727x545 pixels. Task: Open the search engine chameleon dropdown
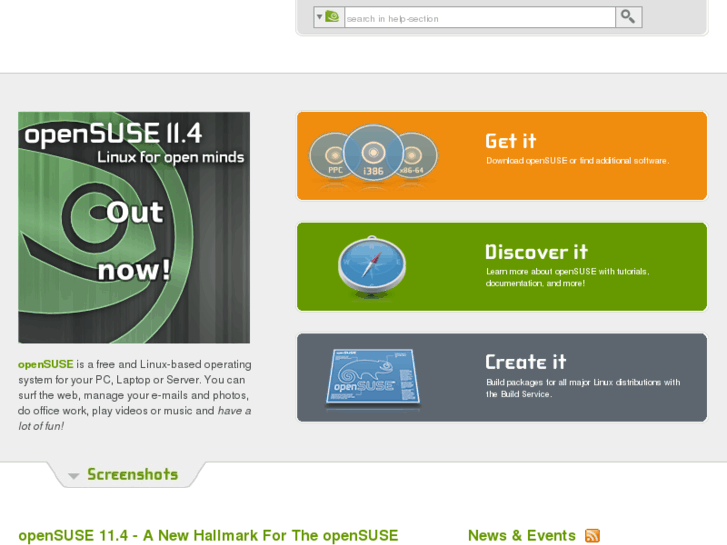click(329, 17)
